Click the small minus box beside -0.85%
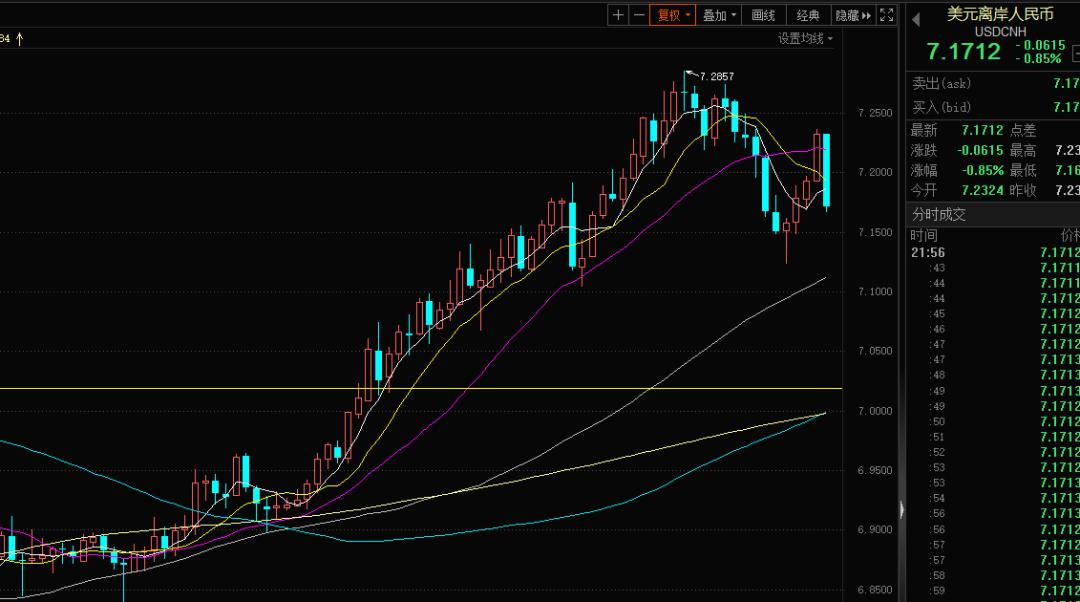1080x602 pixels. 1074,54
